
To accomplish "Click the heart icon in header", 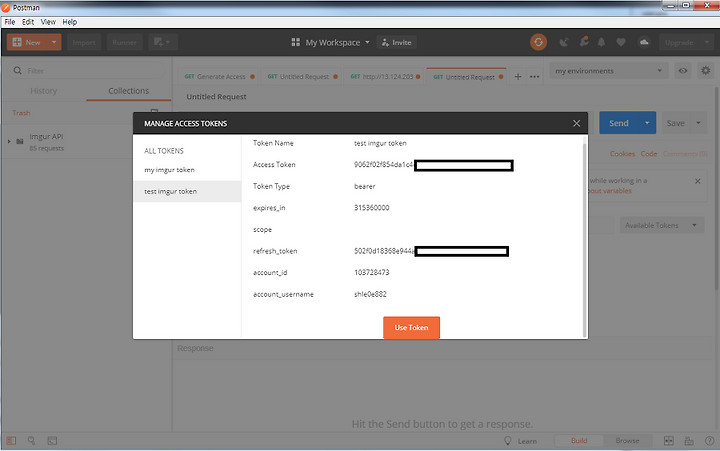I will click(621, 42).
